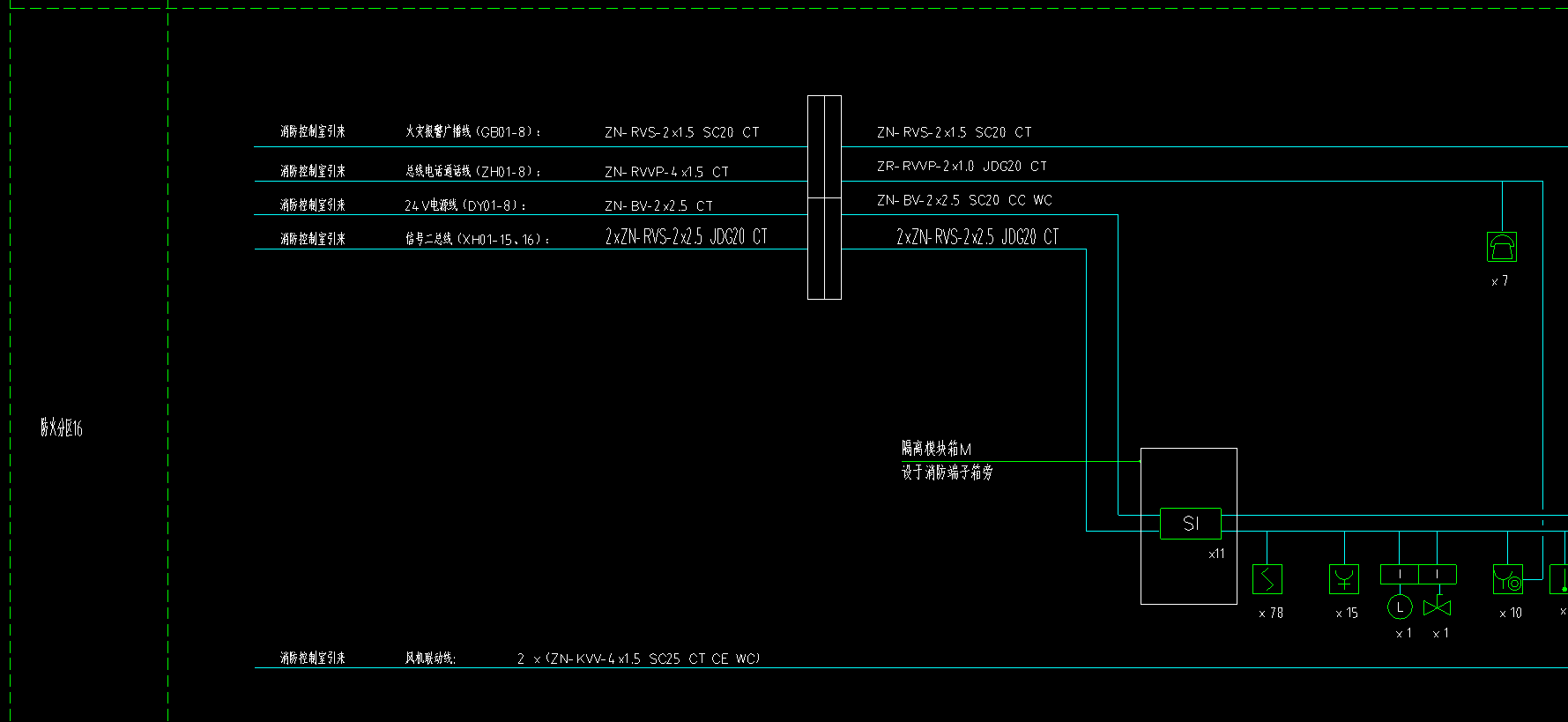Click the circled L device symbol
1568x722 pixels.
(x=1400, y=607)
